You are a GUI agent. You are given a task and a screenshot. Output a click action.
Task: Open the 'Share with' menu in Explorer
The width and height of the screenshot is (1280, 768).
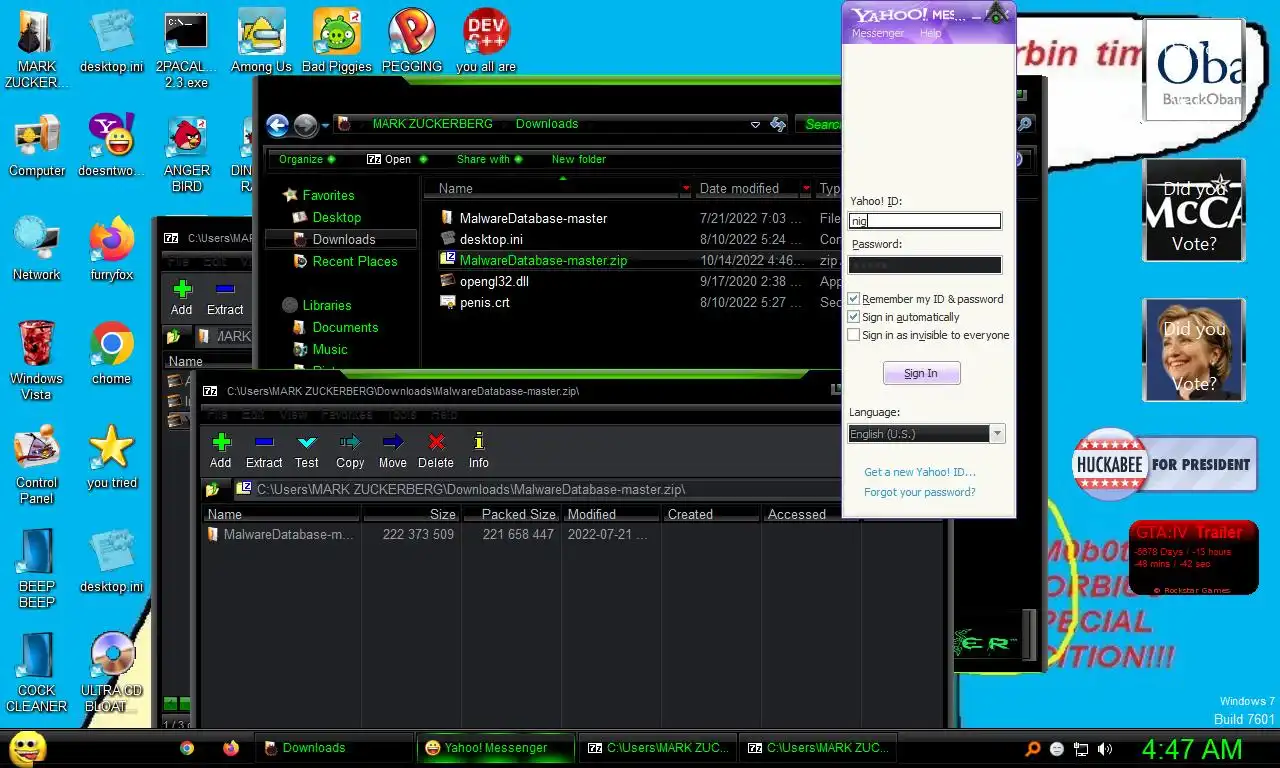tap(488, 159)
